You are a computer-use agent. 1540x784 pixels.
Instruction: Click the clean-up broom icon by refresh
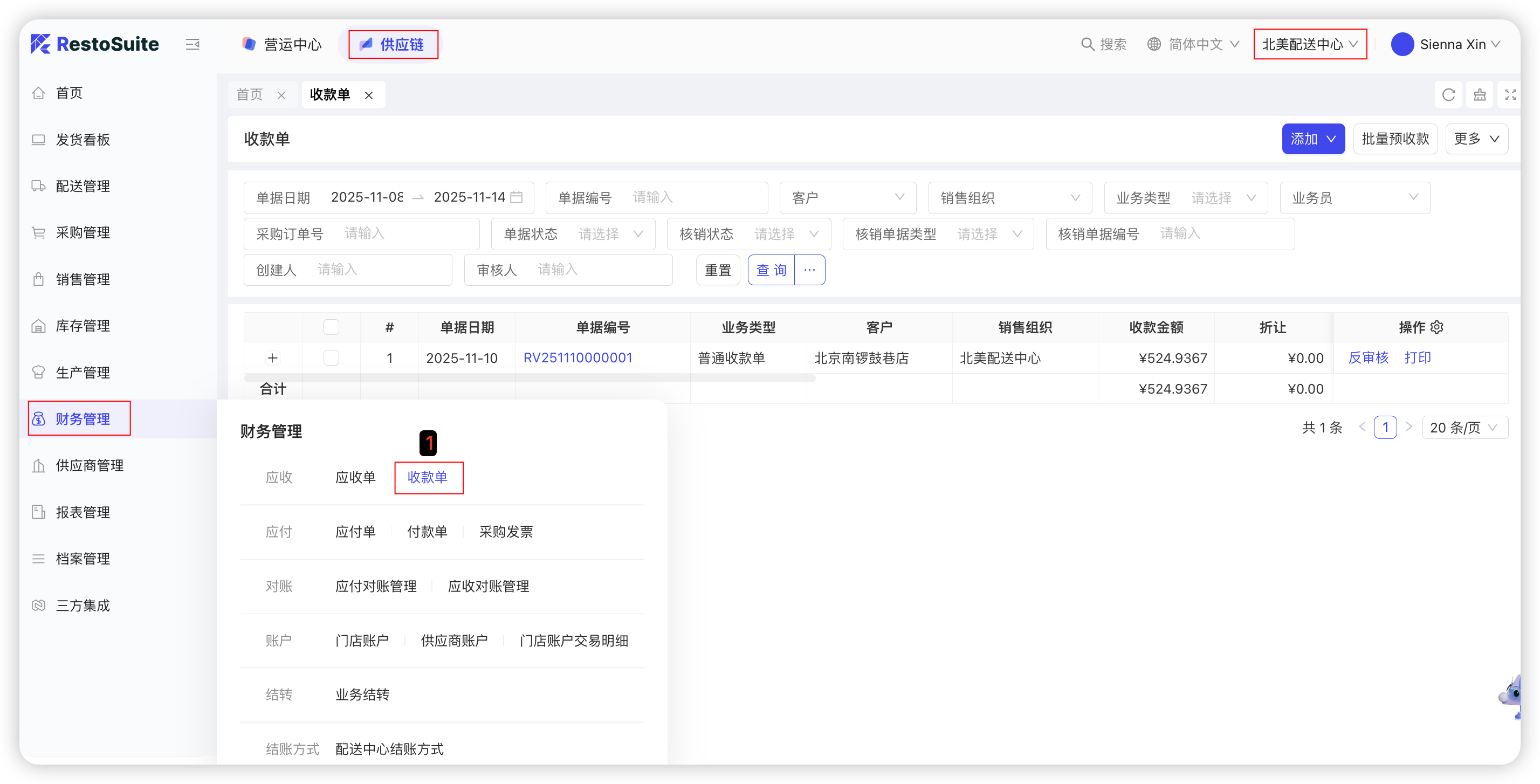tap(1480, 94)
